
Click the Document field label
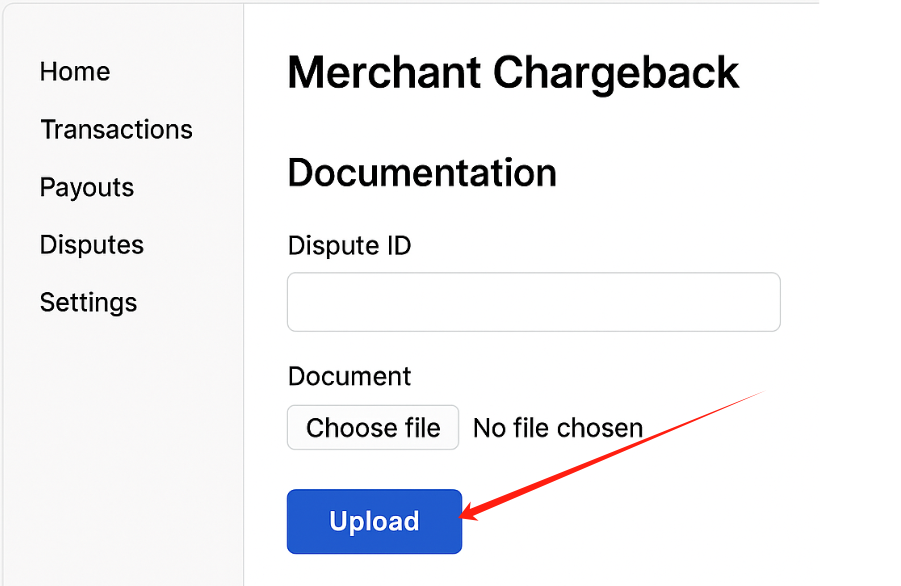click(x=349, y=376)
